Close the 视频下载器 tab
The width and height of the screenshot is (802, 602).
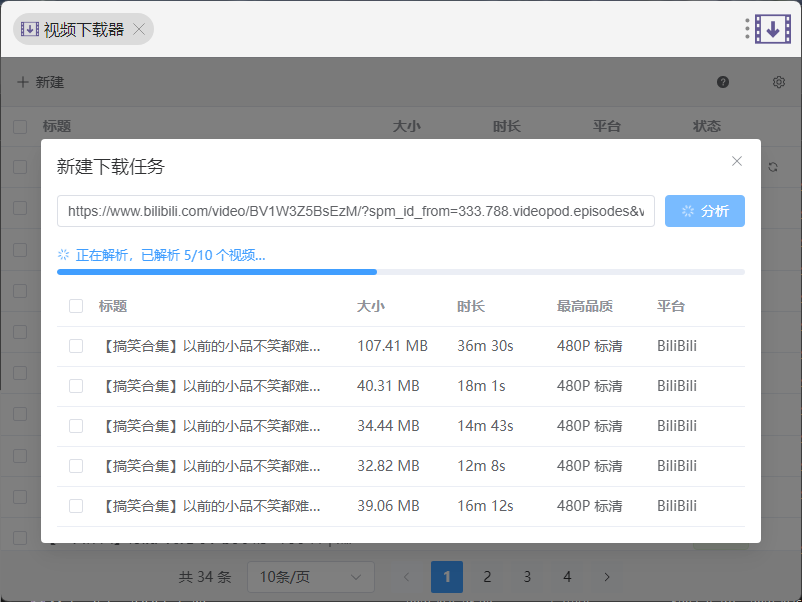[139, 29]
